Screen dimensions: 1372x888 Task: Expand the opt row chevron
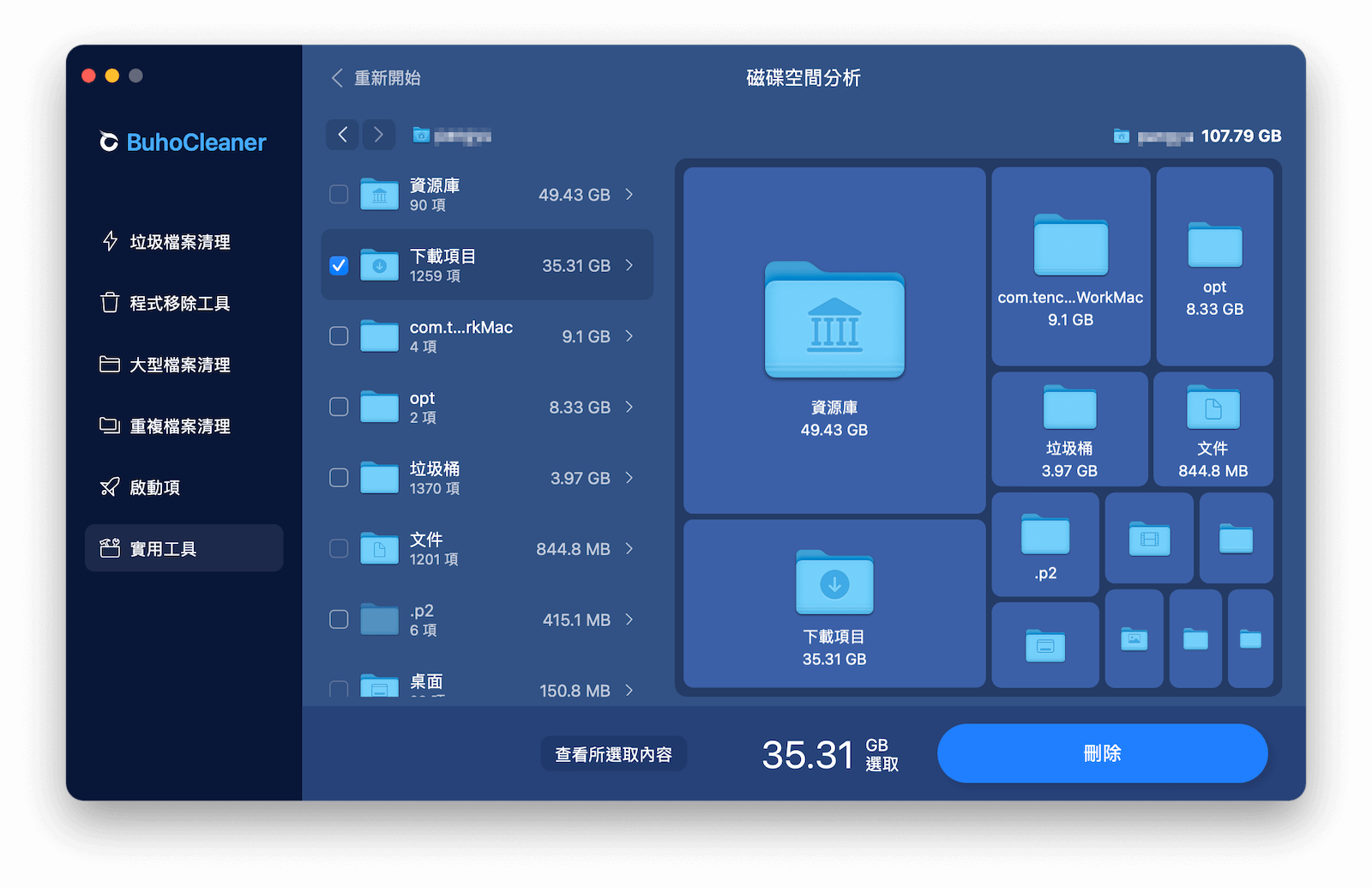tap(629, 407)
